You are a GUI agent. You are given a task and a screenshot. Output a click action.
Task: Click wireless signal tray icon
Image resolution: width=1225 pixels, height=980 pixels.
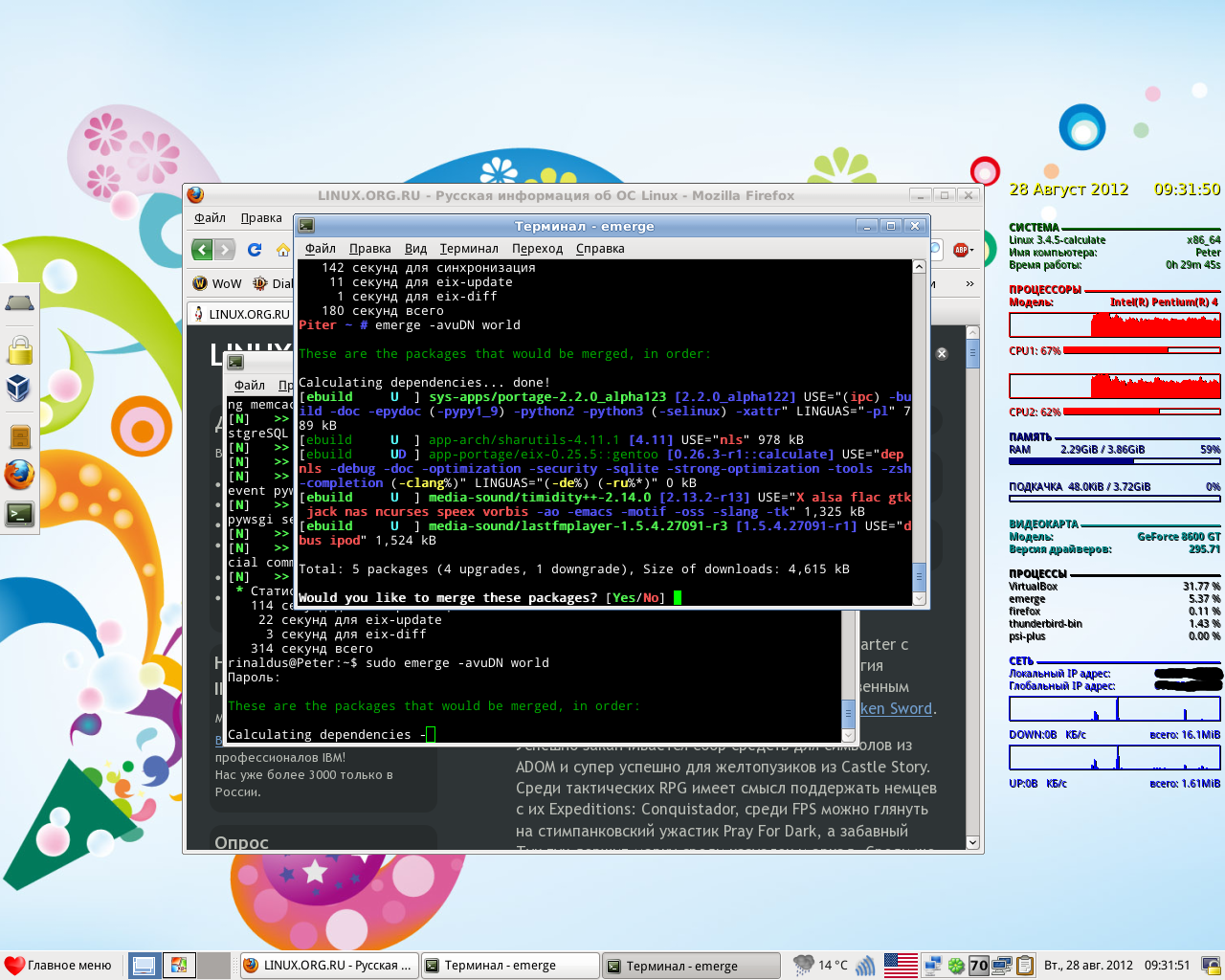click(865, 965)
